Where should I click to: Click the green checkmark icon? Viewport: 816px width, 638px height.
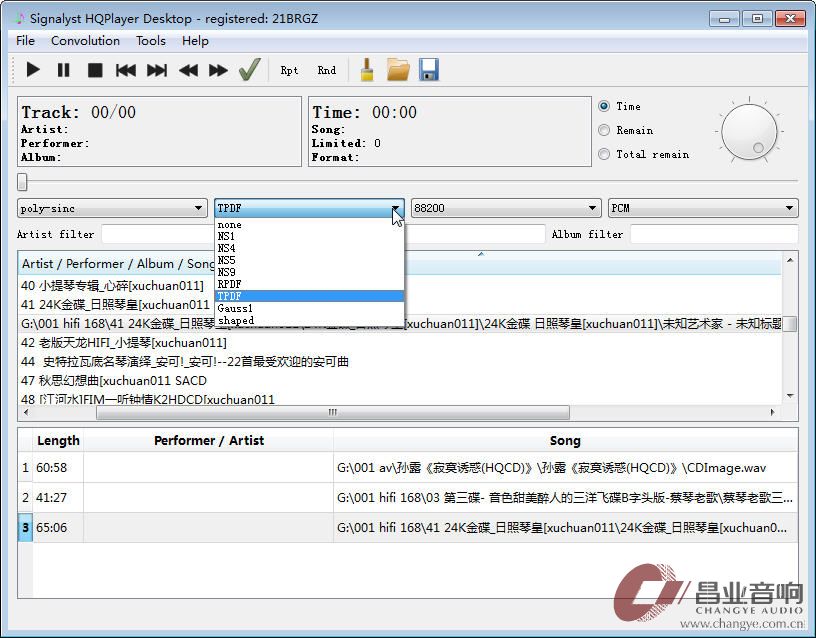pyautogui.click(x=250, y=69)
